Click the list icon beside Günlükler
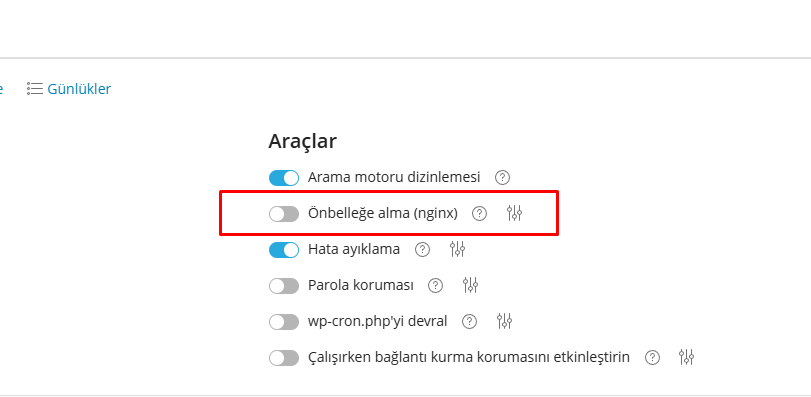 pos(35,88)
